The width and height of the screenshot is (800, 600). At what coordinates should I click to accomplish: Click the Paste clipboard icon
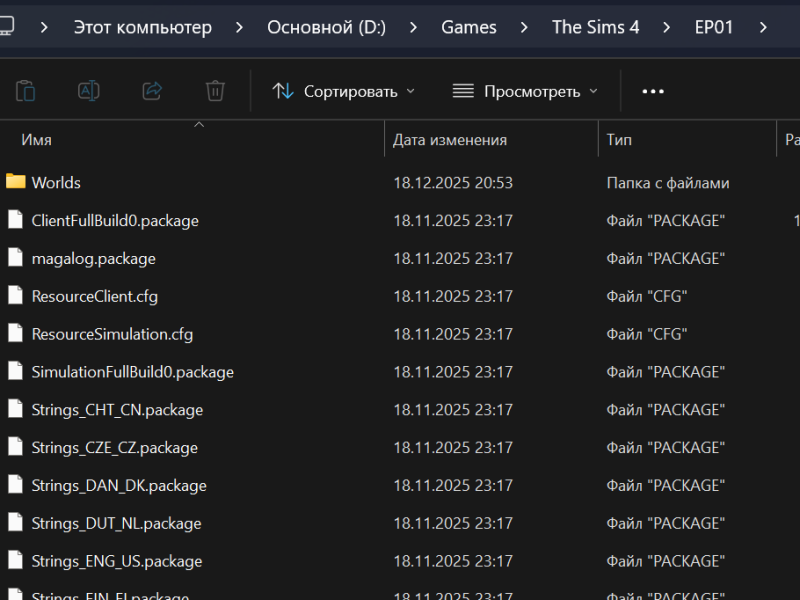point(26,91)
